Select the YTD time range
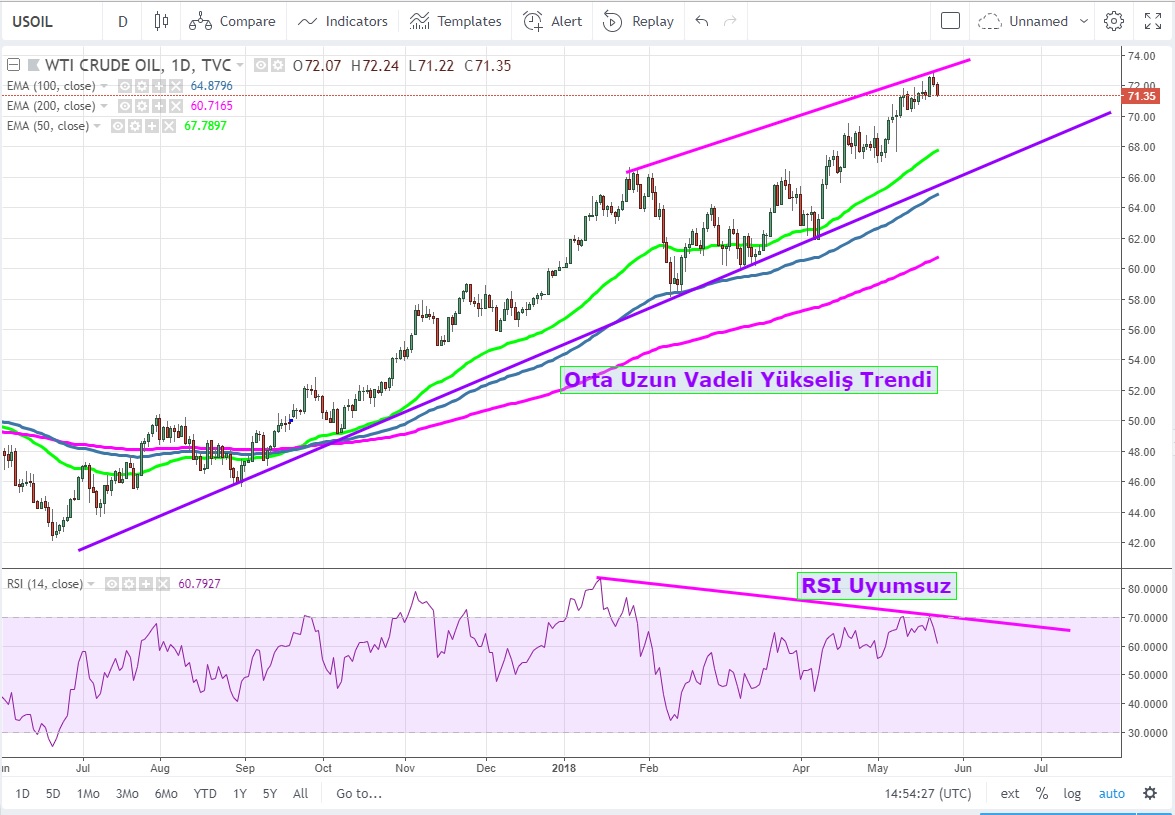Viewport: 1175px width, 815px height. [x=205, y=794]
